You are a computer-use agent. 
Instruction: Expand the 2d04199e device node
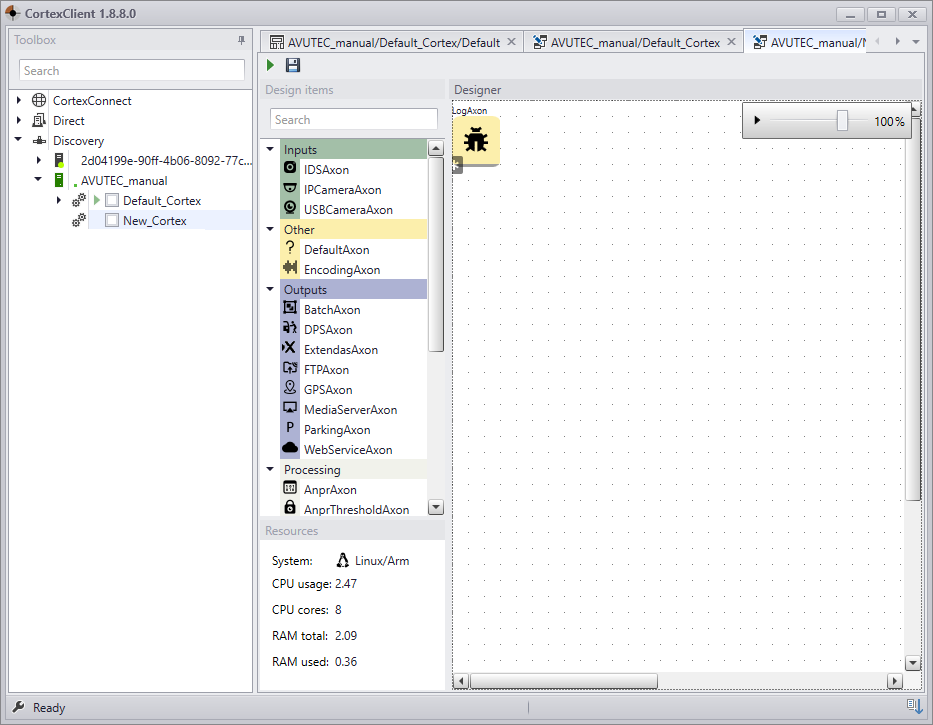(x=39, y=160)
